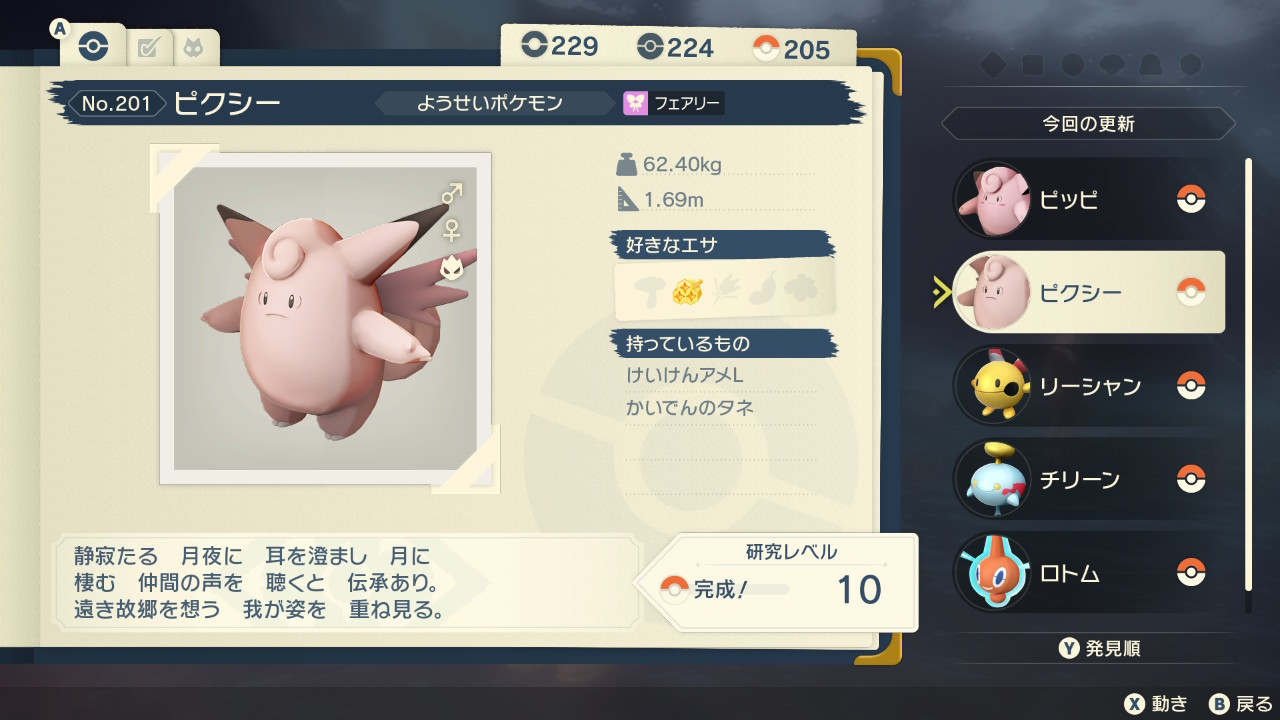Image resolution: width=1280 pixels, height=720 pixels.
Task: Click the height ruler icon beside 1.69m
Action: click(x=627, y=198)
